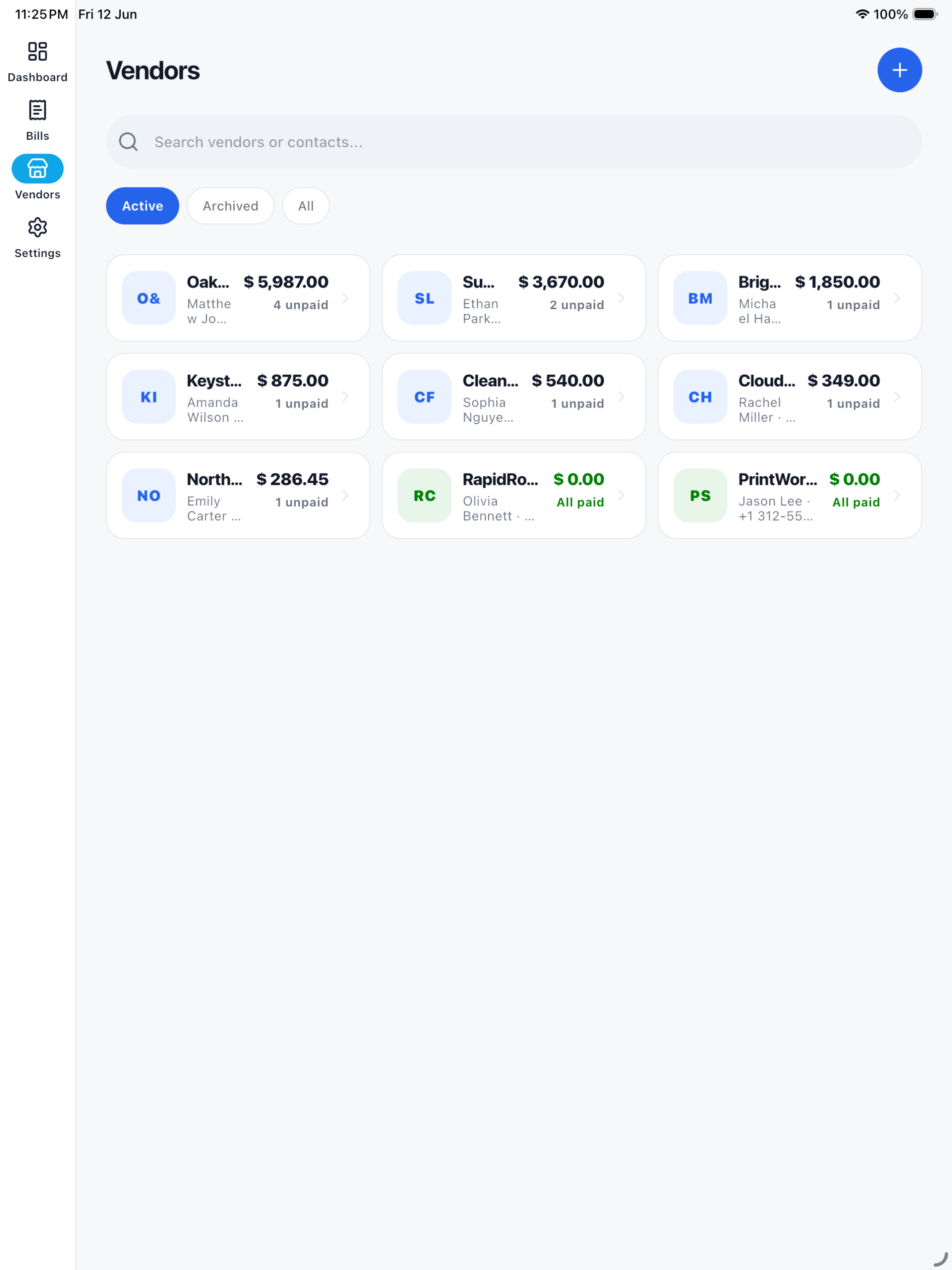Open chevron on the PrintWor... card
Image resolution: width=952 pixels, height=1270 pixels.
[x=897, y=496]
